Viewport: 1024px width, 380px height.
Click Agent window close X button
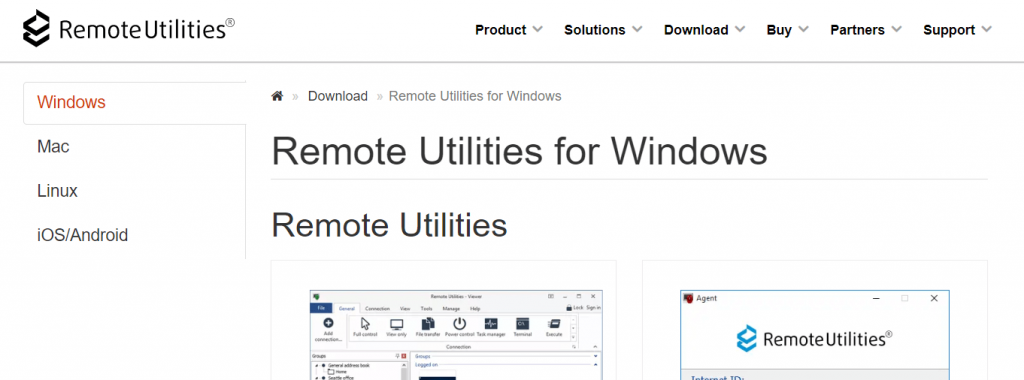(935, 298)
